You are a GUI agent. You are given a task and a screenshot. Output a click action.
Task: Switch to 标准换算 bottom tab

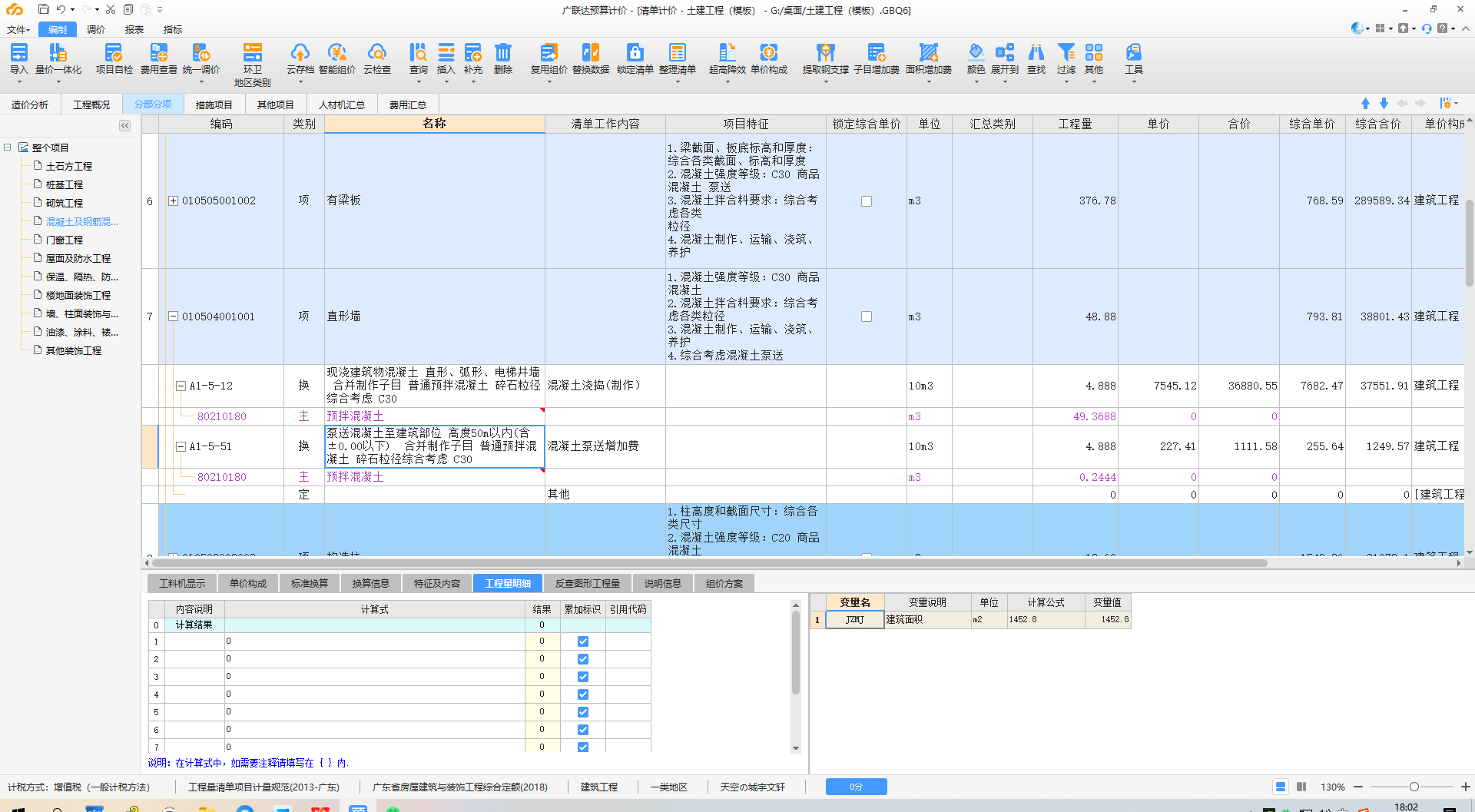310,584
